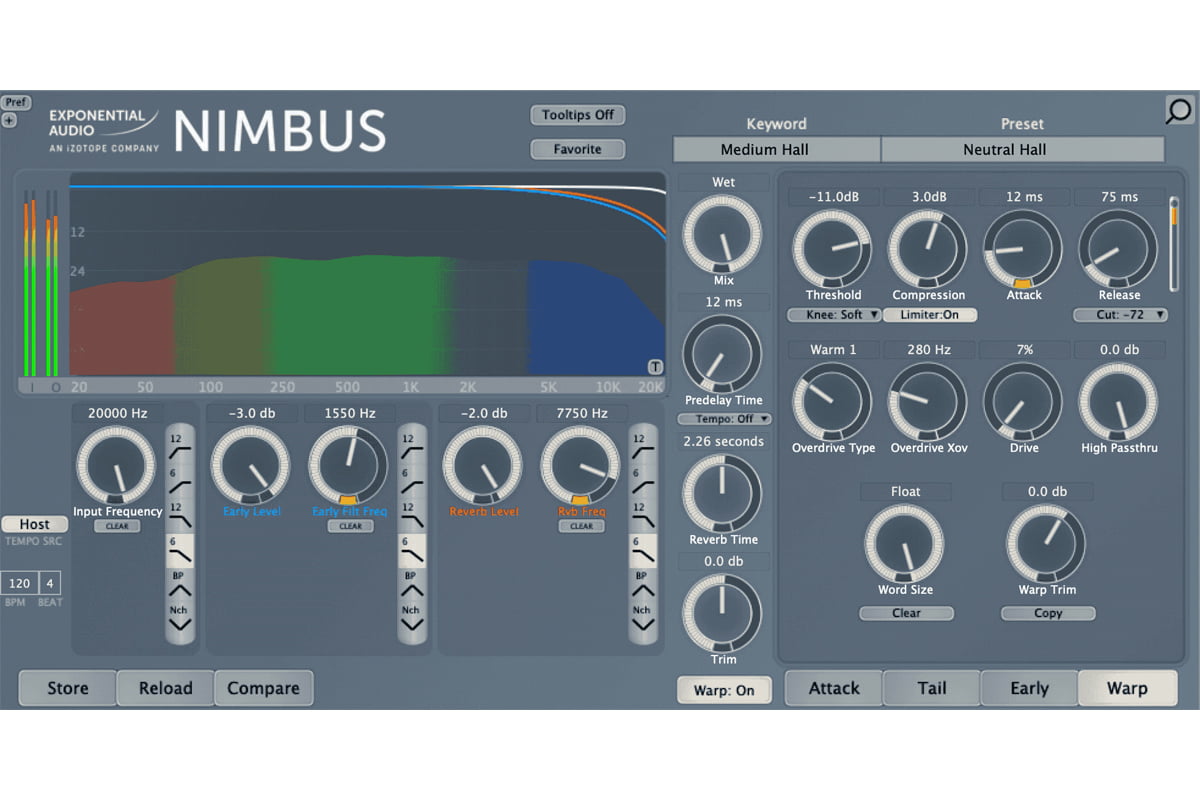The height and width of the screenshot is (800, 1200).
Task: Select 12 dB low-pass for Early Filt Freq
Action: tap(413, 515)
